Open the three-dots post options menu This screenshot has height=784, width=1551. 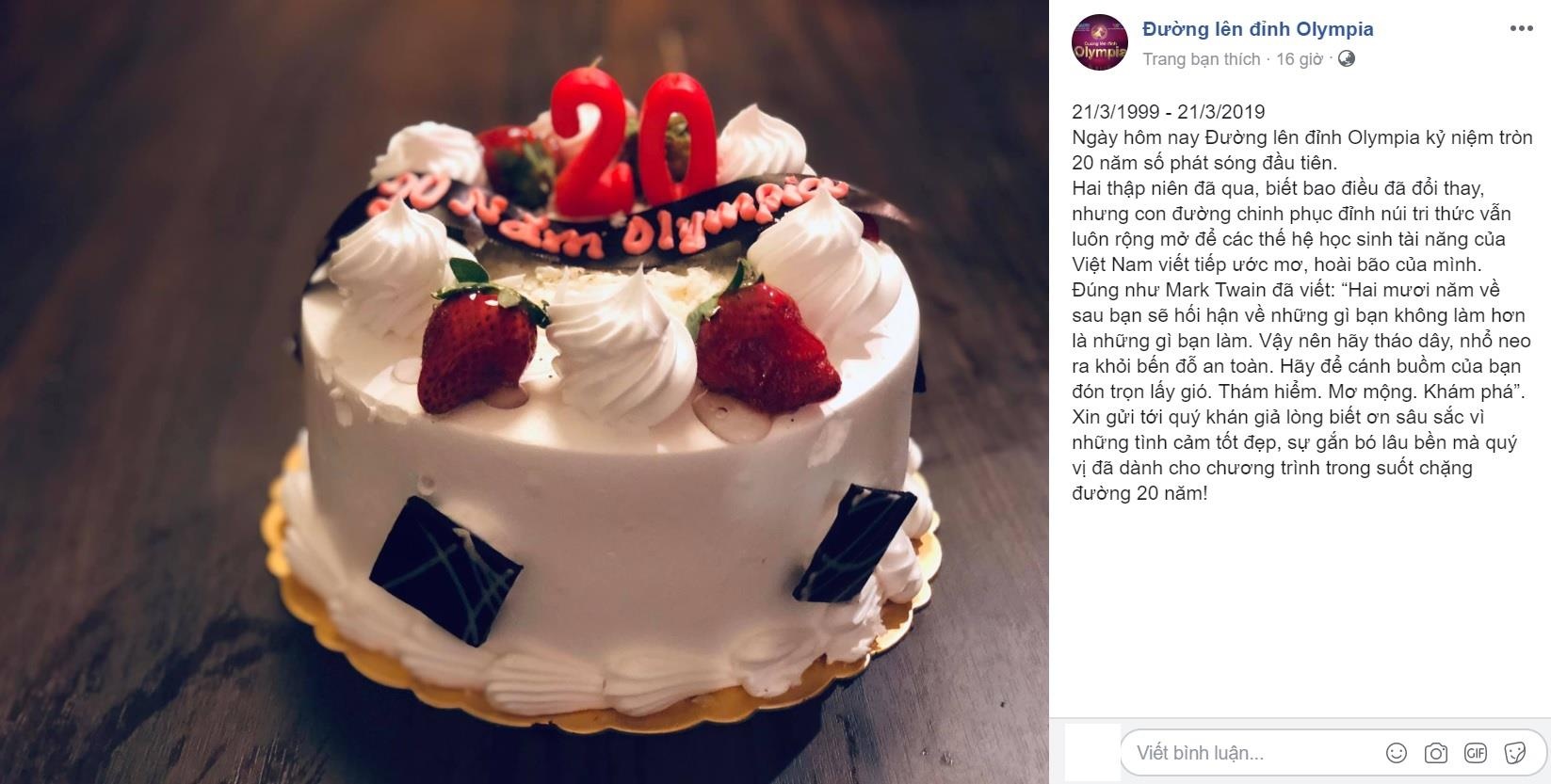click(1522, 28)
